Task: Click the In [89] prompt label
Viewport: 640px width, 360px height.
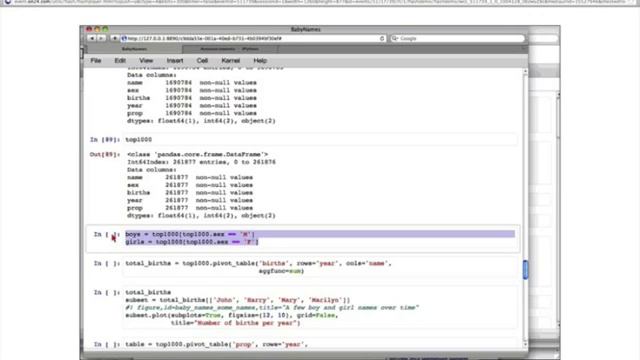Action: click(105, 140)
